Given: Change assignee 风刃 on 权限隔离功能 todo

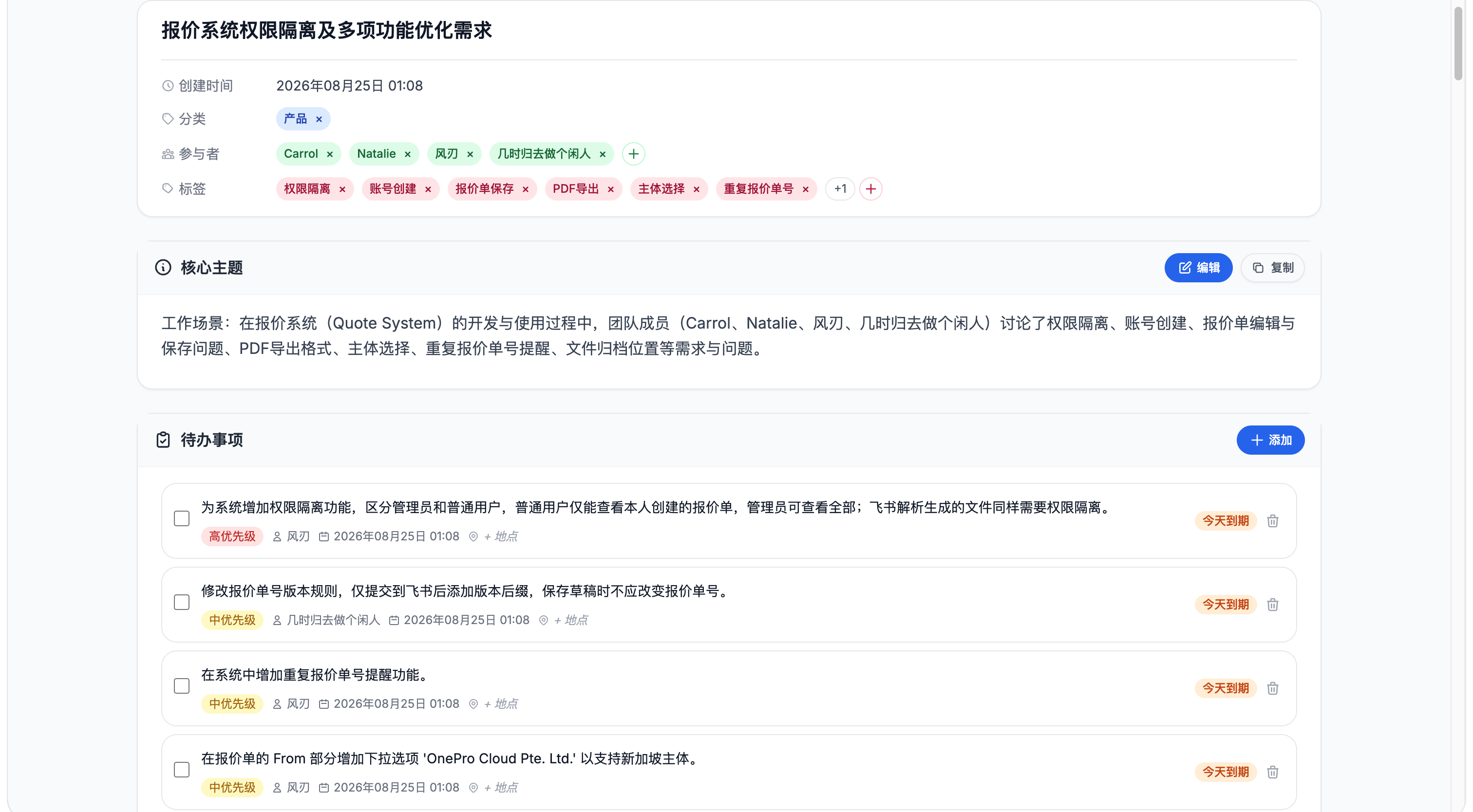Looking at the screenshot, I should click(292, 536).
